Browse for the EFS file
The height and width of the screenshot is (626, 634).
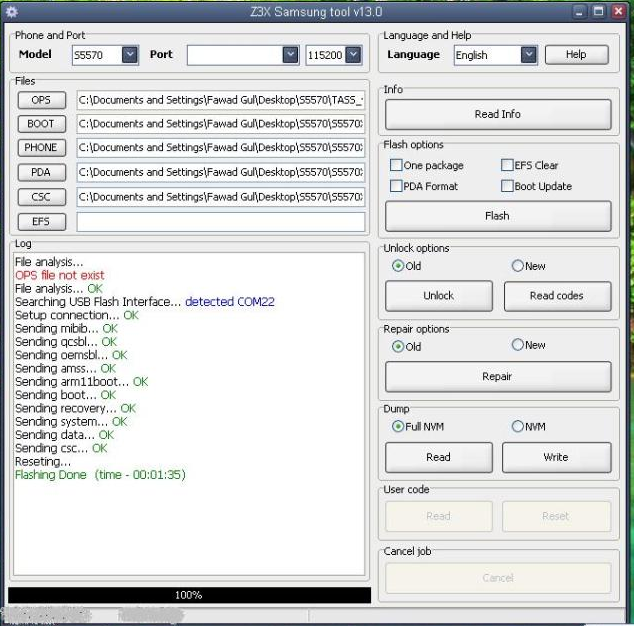[x=41, y=222]
